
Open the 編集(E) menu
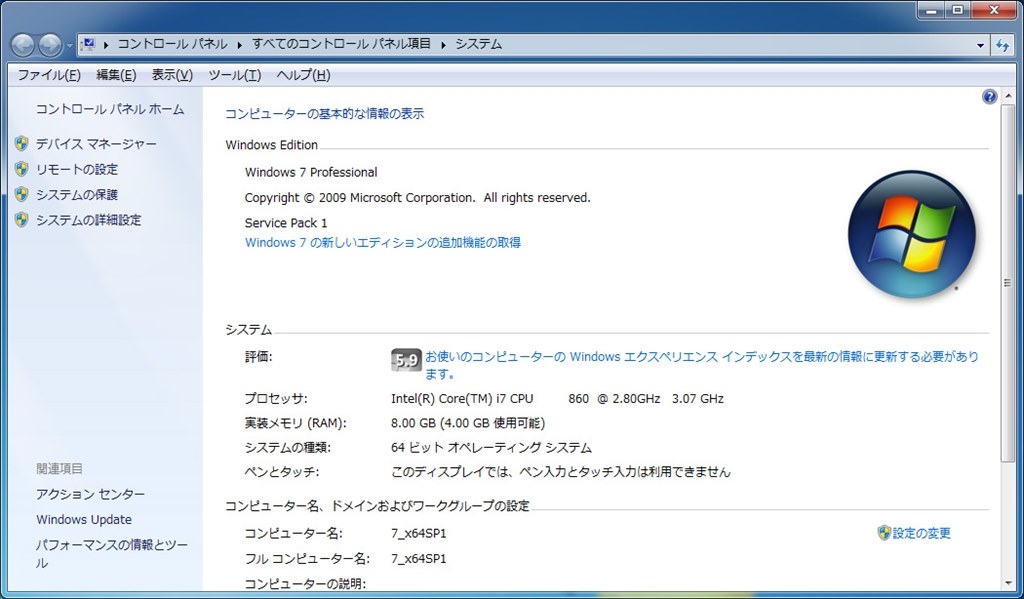[116, 75]
